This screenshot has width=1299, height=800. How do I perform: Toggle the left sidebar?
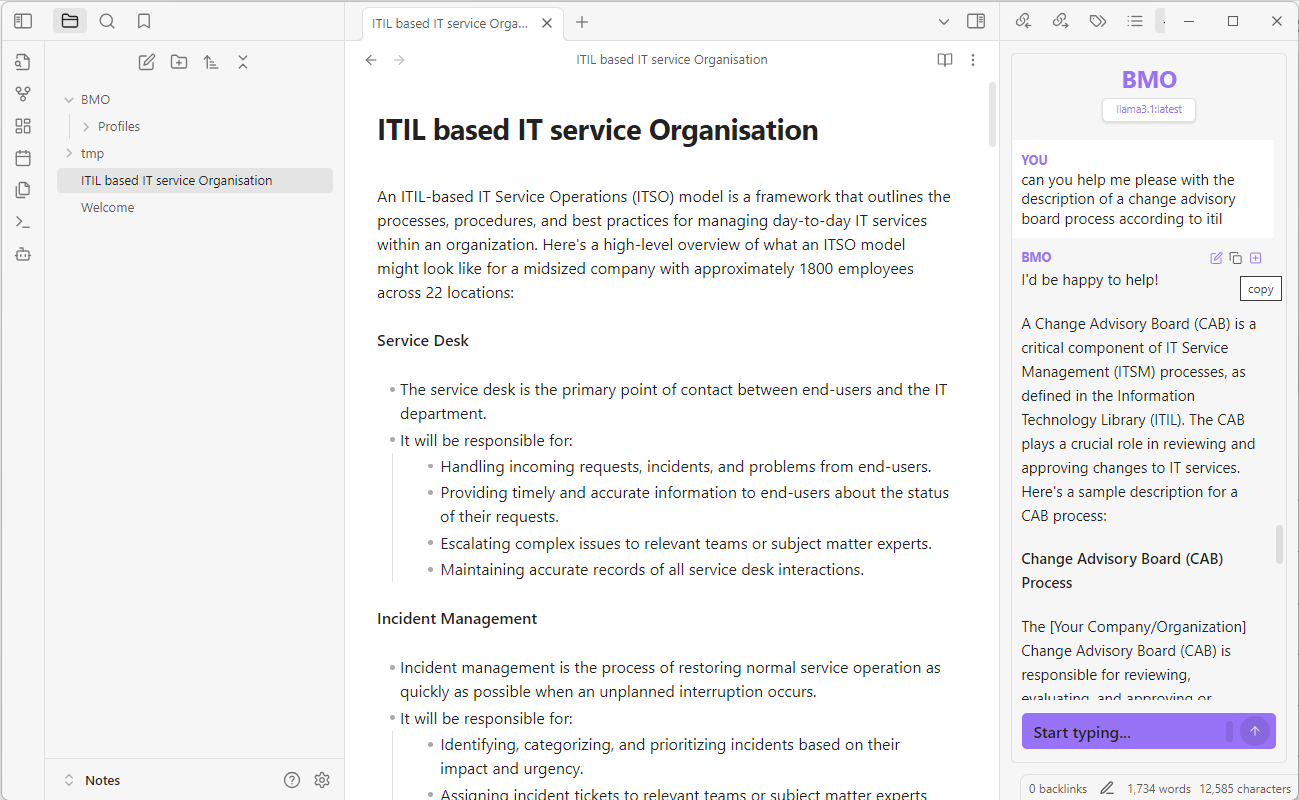pyautogui.click(x=23, y=21)
